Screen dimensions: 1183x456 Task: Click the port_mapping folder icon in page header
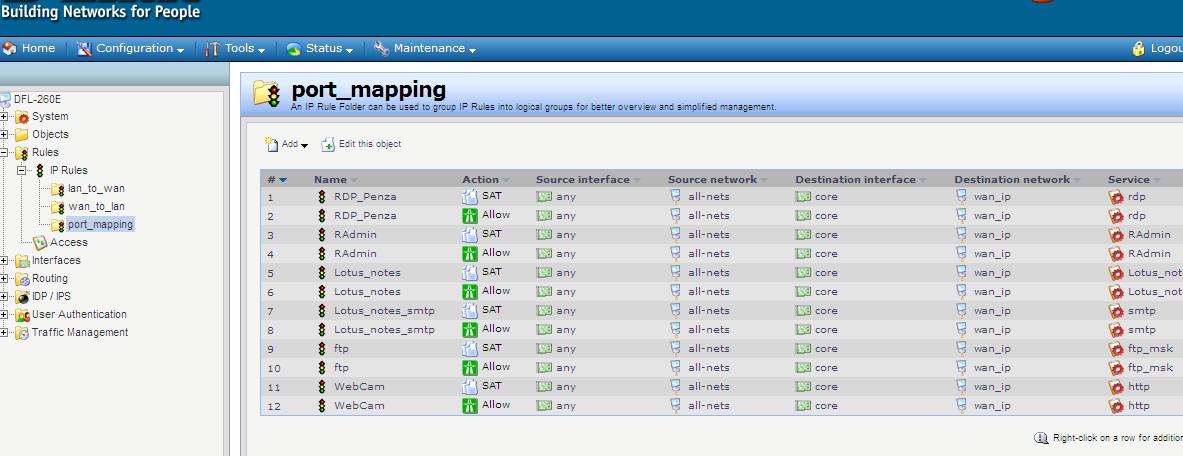pyautogui.click(x=267, y=94)
